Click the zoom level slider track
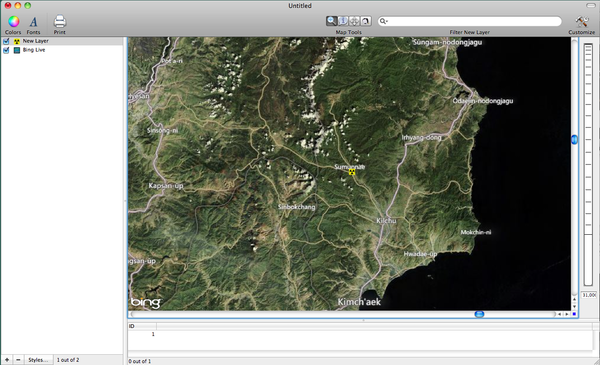600x365 pixels. 588,165
